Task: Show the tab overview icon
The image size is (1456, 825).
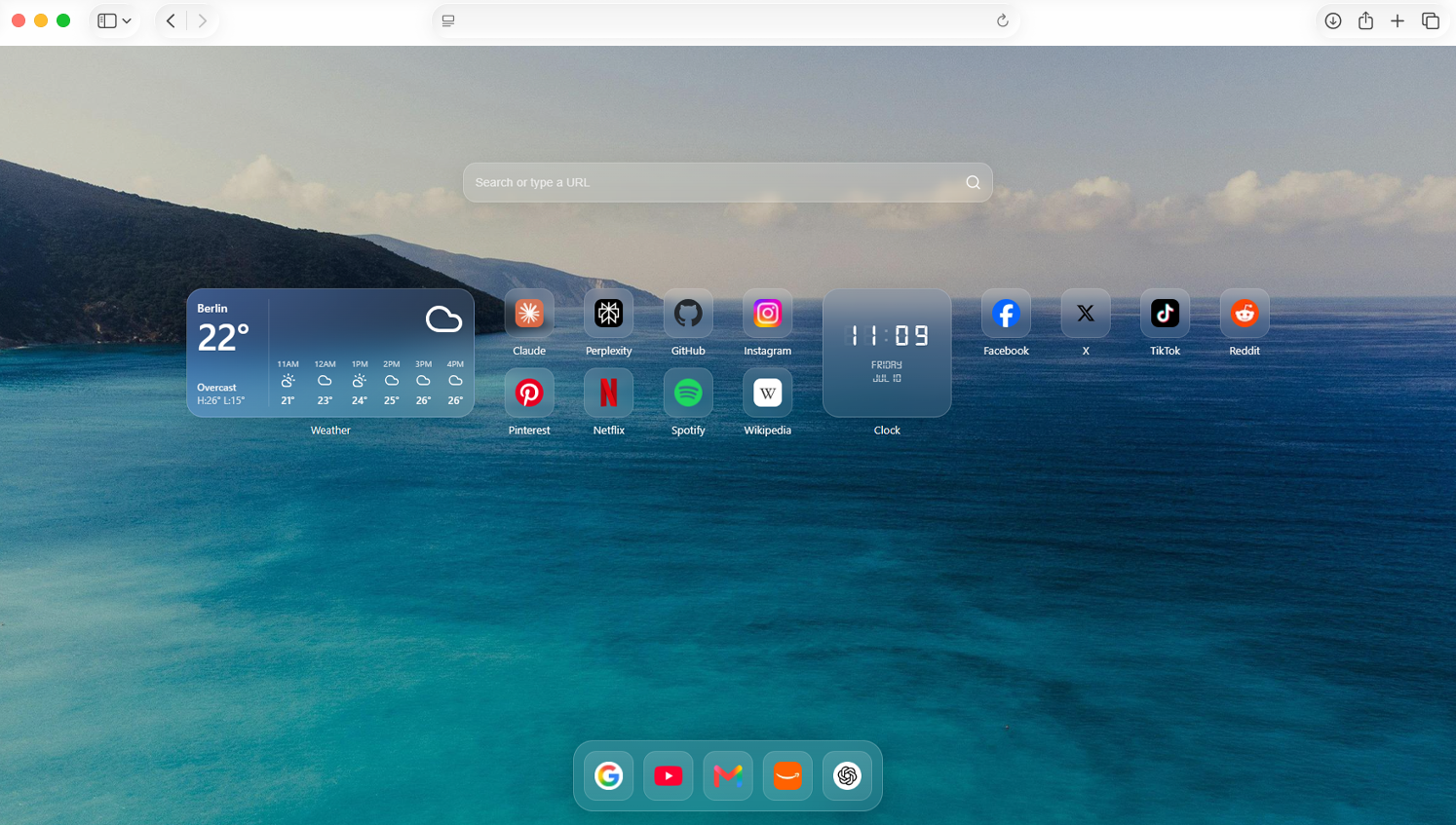Action: click(1431, 20)
